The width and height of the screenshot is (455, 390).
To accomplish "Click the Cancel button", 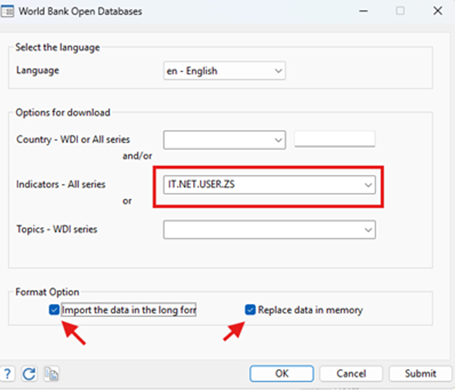I will point(351,374).
